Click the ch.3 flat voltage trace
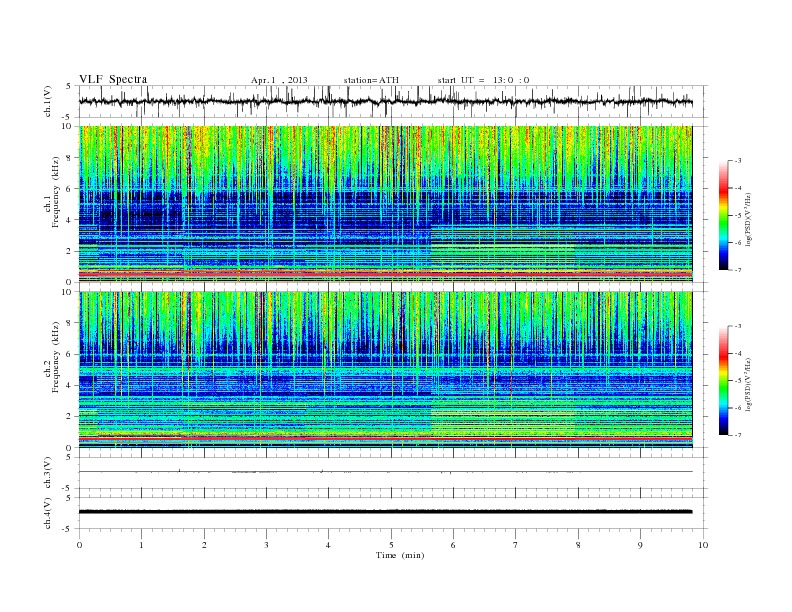This screenshot has width=792, height=612. click(385, 472)
